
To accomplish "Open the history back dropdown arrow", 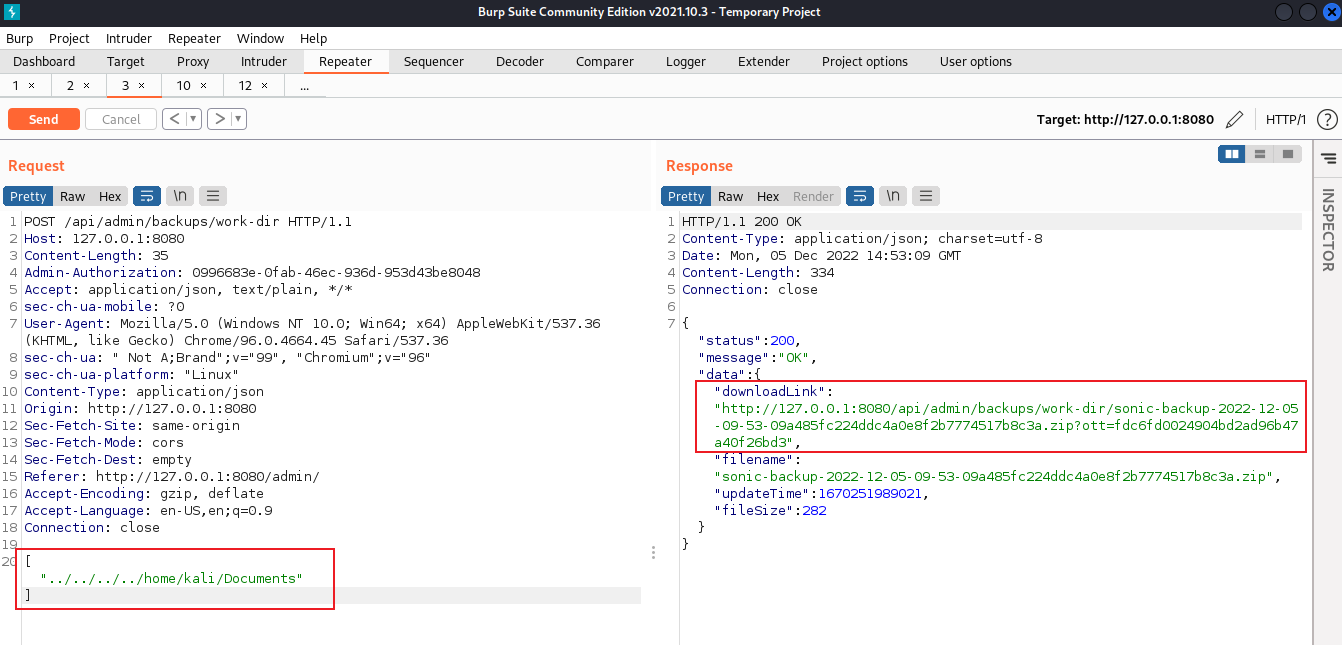I will (193, 119).
